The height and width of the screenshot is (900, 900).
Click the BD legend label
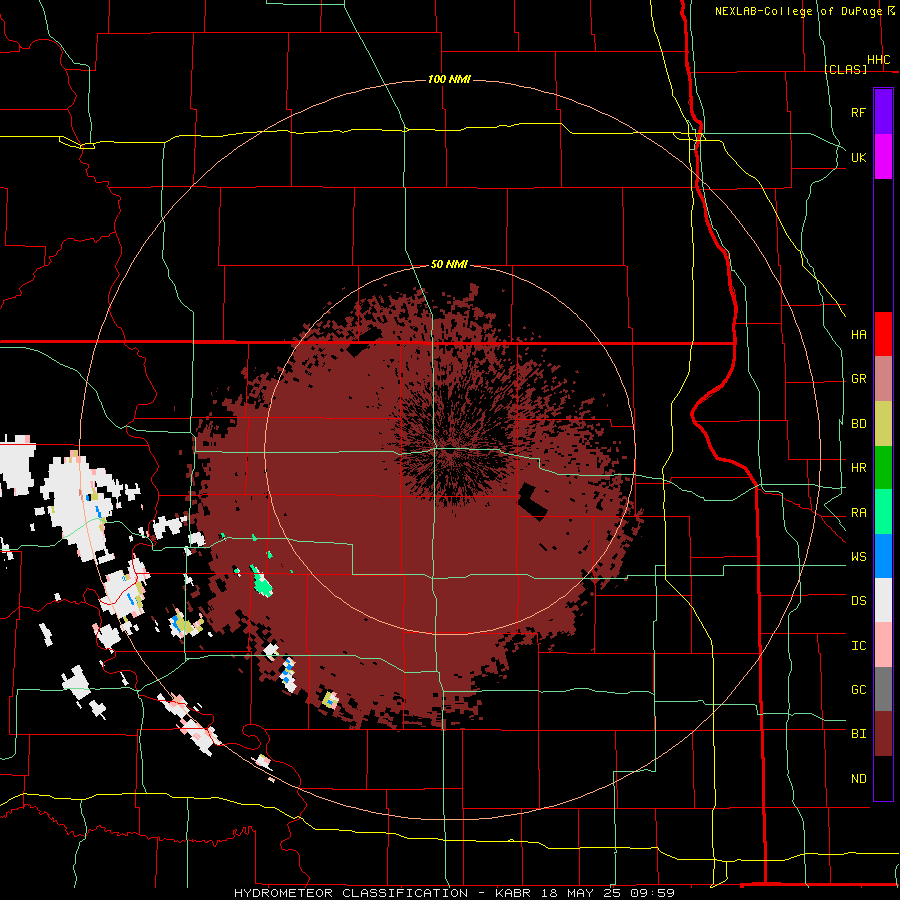click(858, 424)
